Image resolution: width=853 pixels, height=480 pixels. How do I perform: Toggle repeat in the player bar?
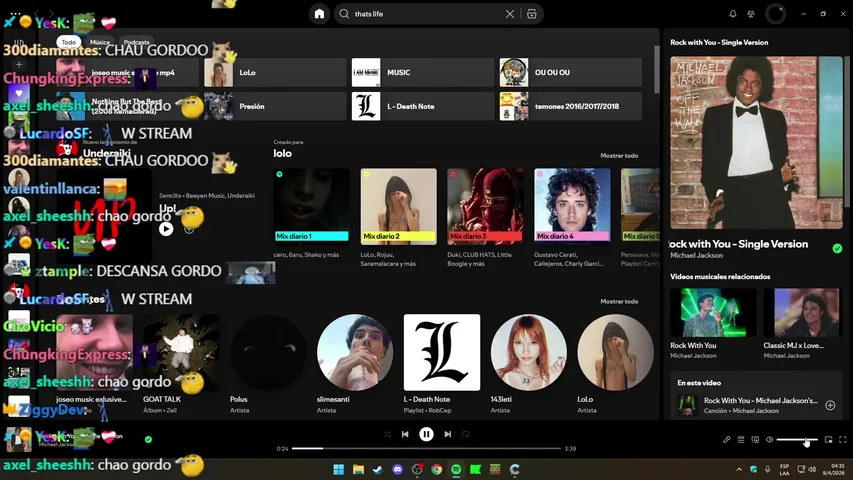click(x=466, y=434)
